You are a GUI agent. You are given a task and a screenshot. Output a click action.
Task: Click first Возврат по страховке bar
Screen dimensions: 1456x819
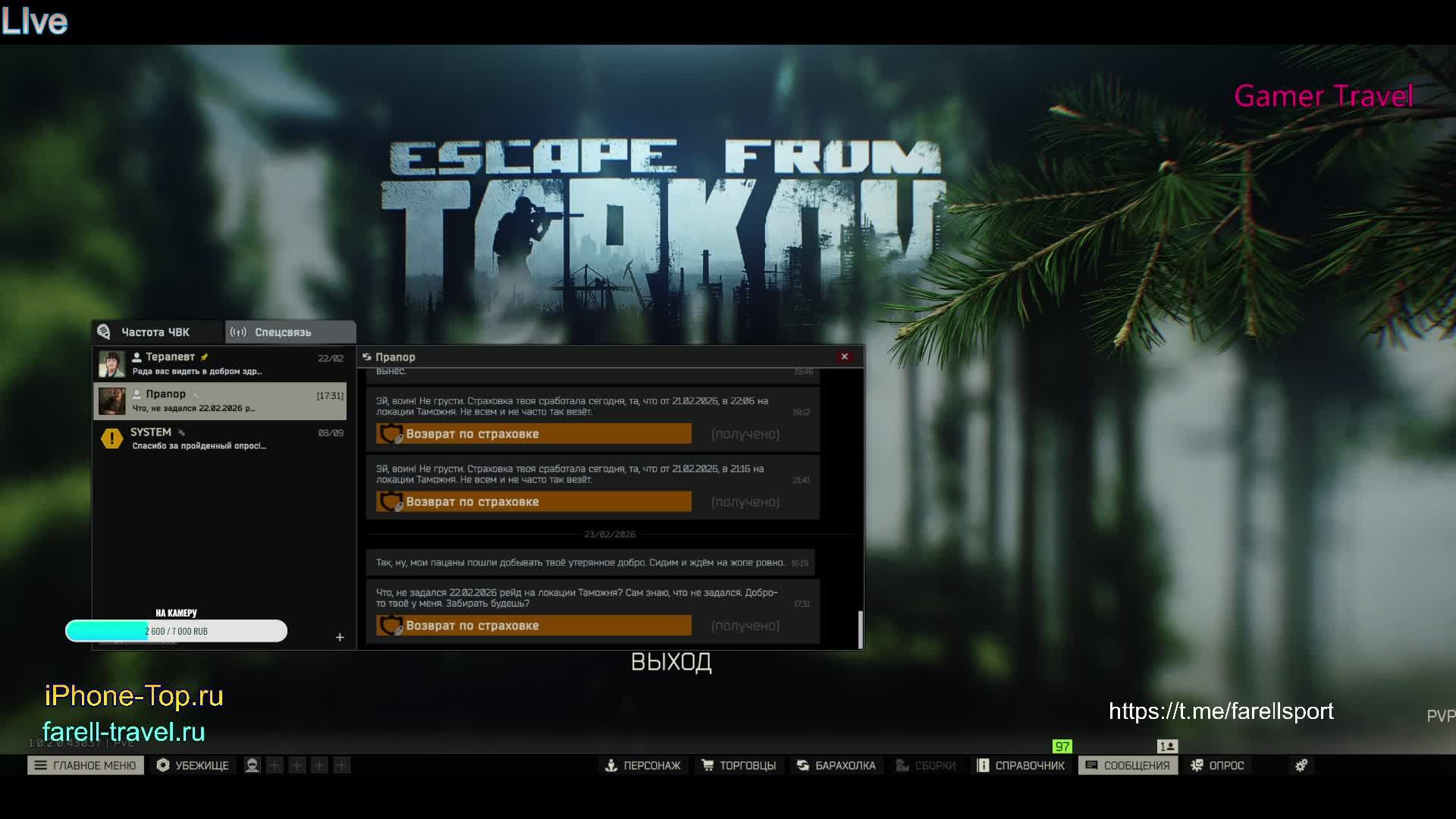[x=534, y=434]
